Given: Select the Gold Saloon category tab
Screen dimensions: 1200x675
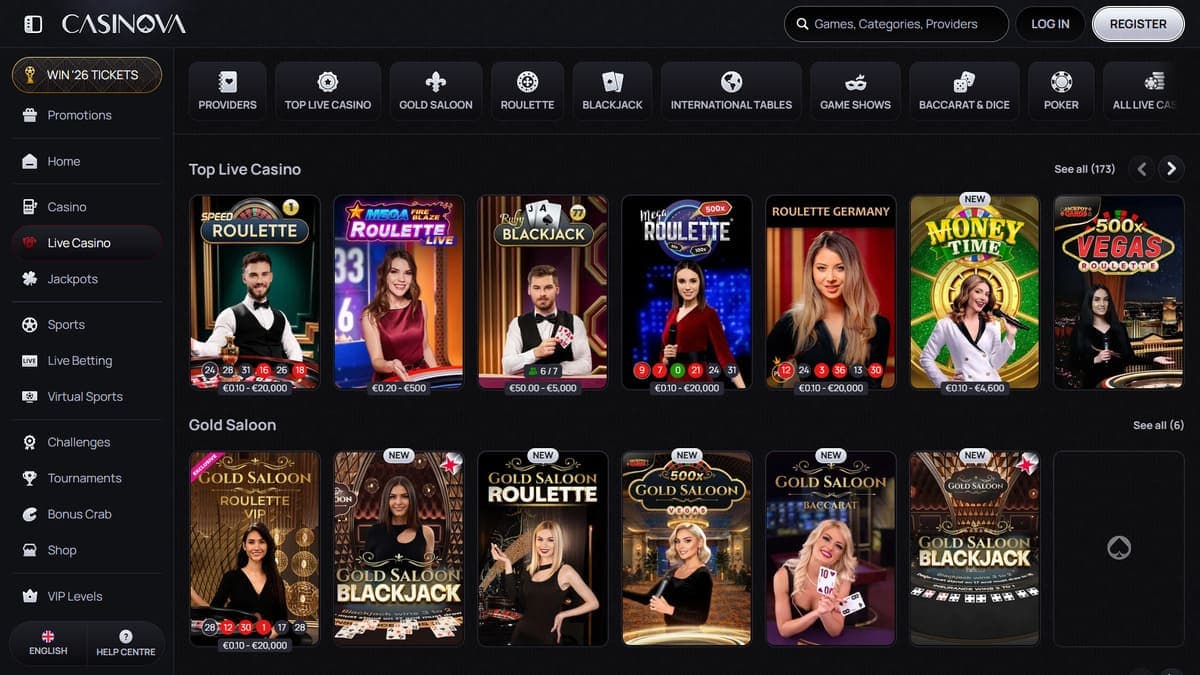Looking at the screenshot, I should (x=436, y=92).
